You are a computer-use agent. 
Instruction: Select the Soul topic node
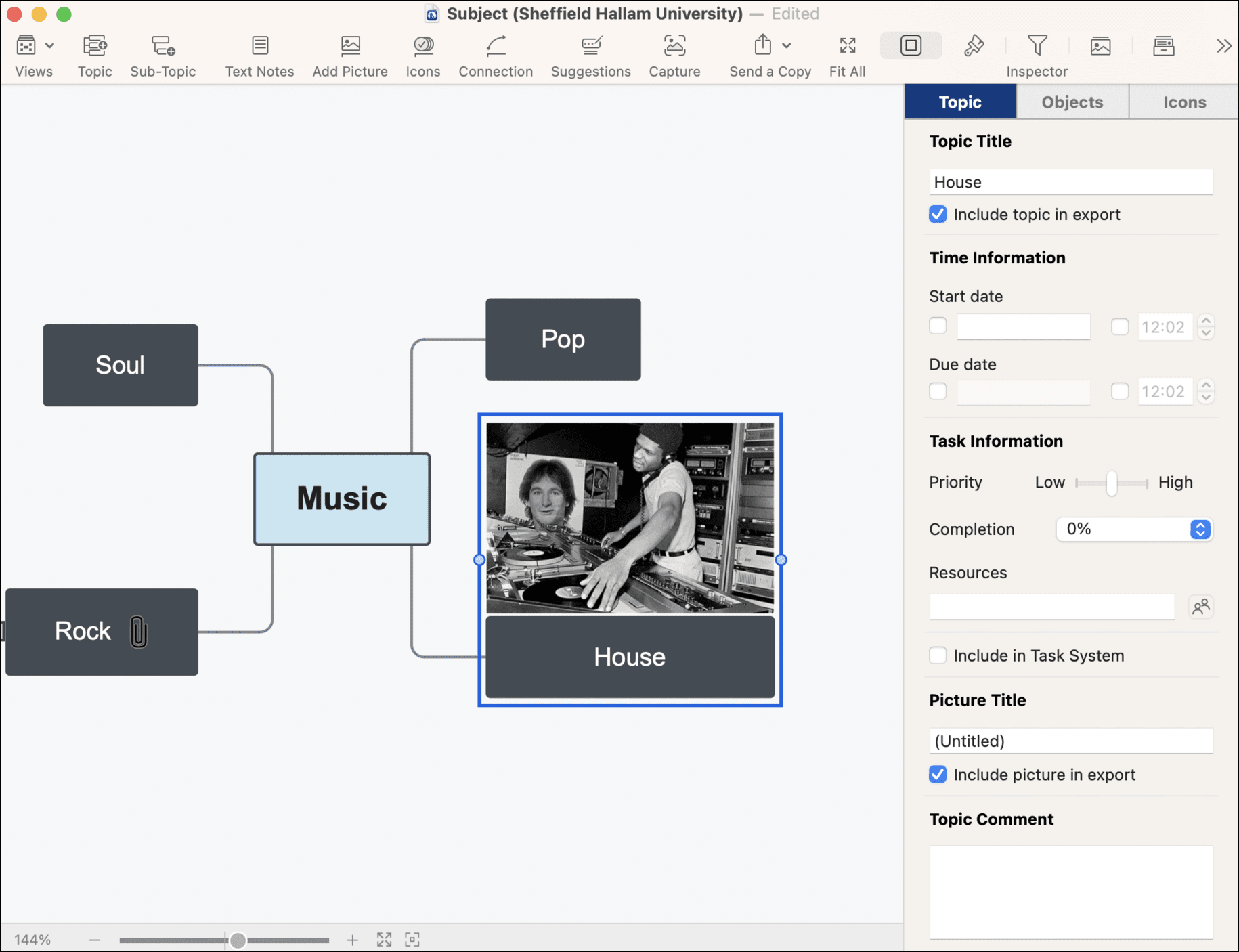(x=121, y=365)
